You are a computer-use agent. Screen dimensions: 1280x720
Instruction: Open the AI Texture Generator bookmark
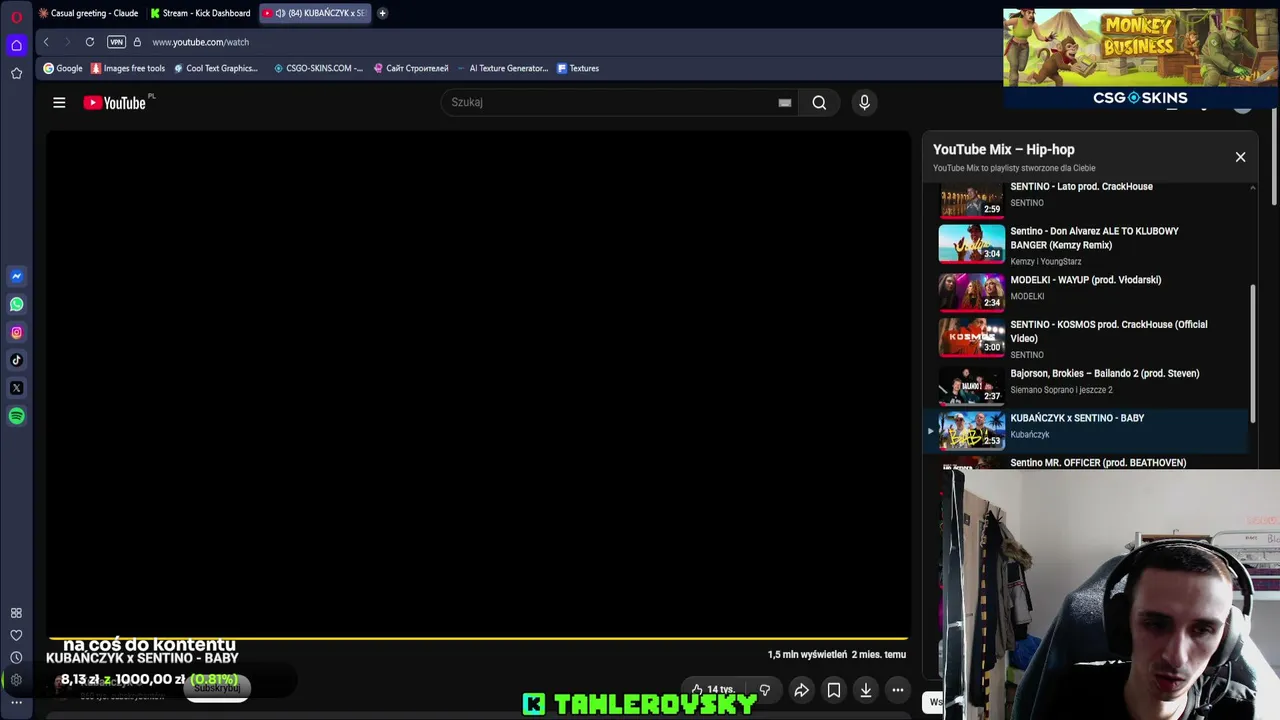[x=503, y=68]
